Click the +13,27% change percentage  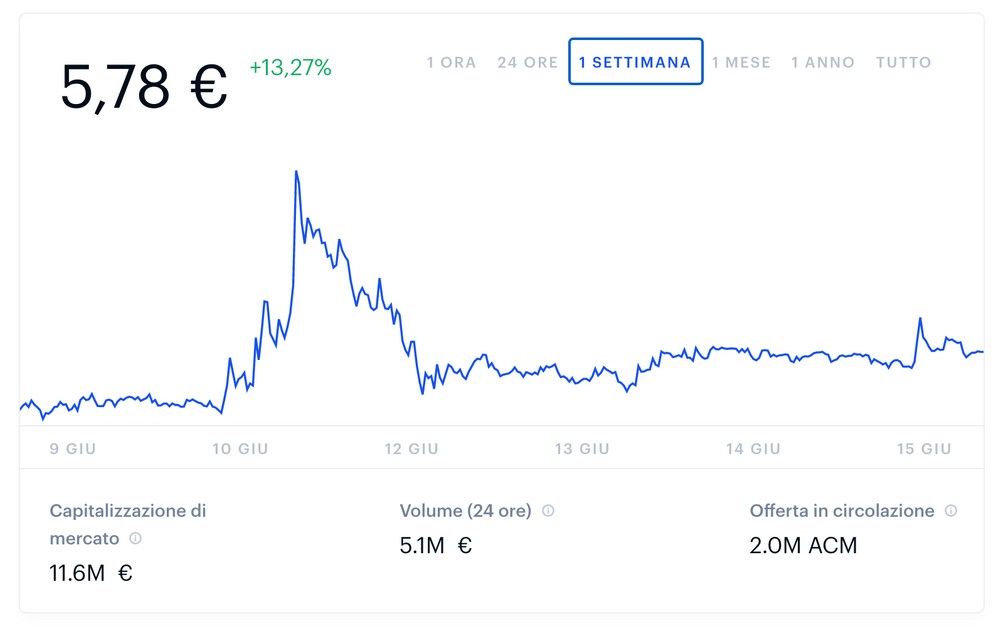tap(290, 68)
